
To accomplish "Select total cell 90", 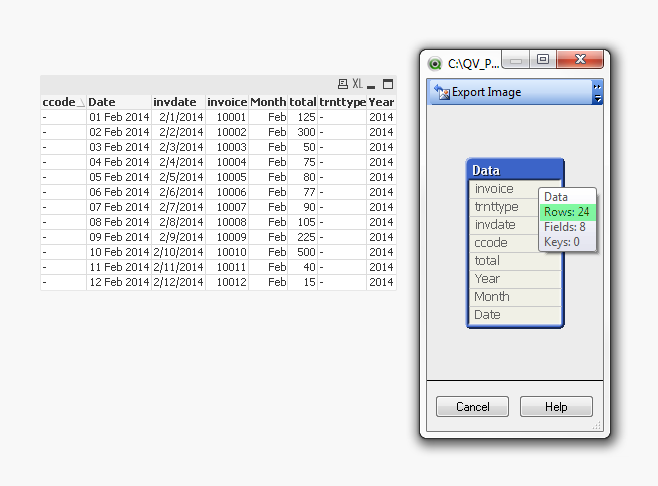I will tap(303, 207).
